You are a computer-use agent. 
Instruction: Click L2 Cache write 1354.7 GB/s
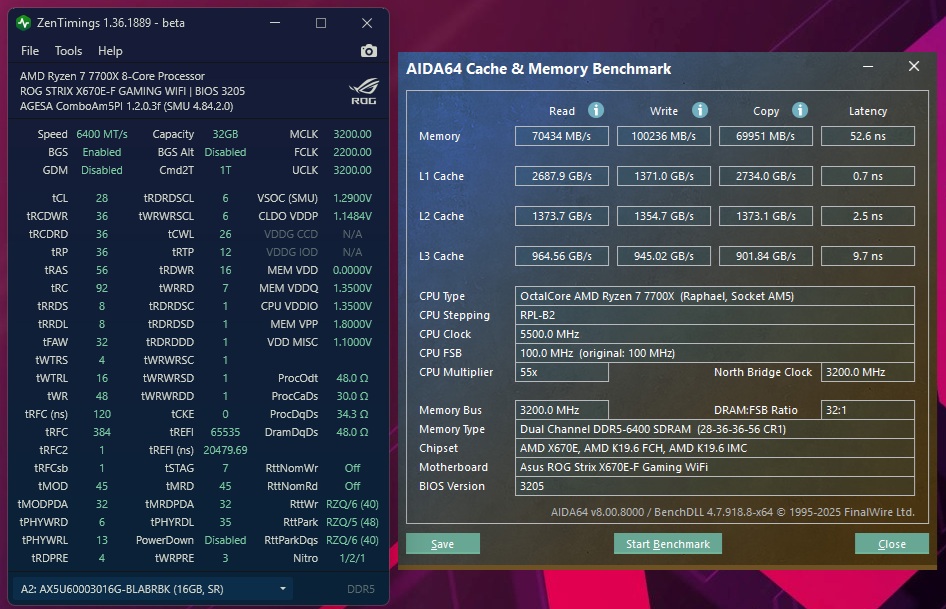click(664, 216)
